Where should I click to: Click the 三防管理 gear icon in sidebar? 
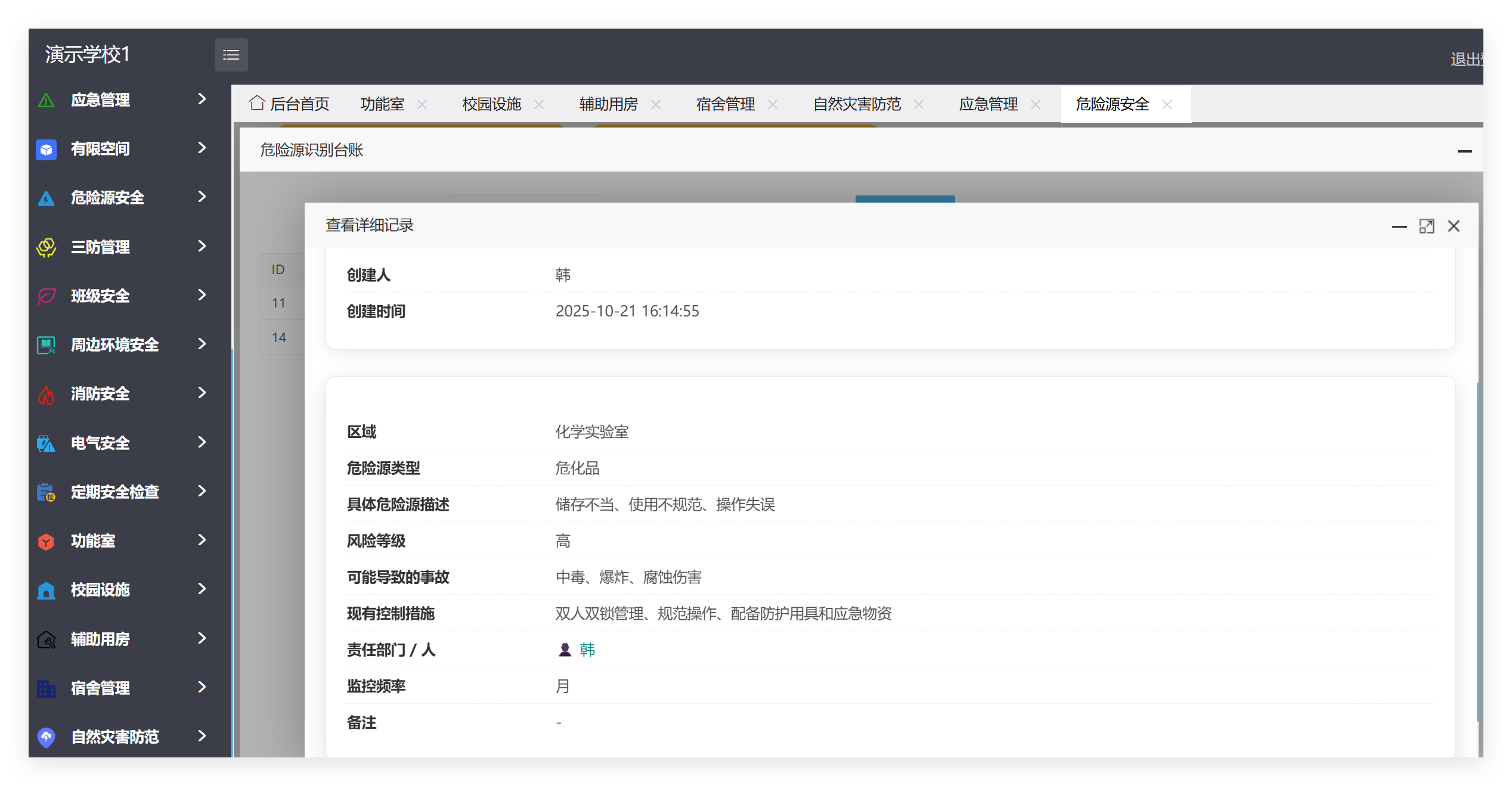[x=46, y=247]
